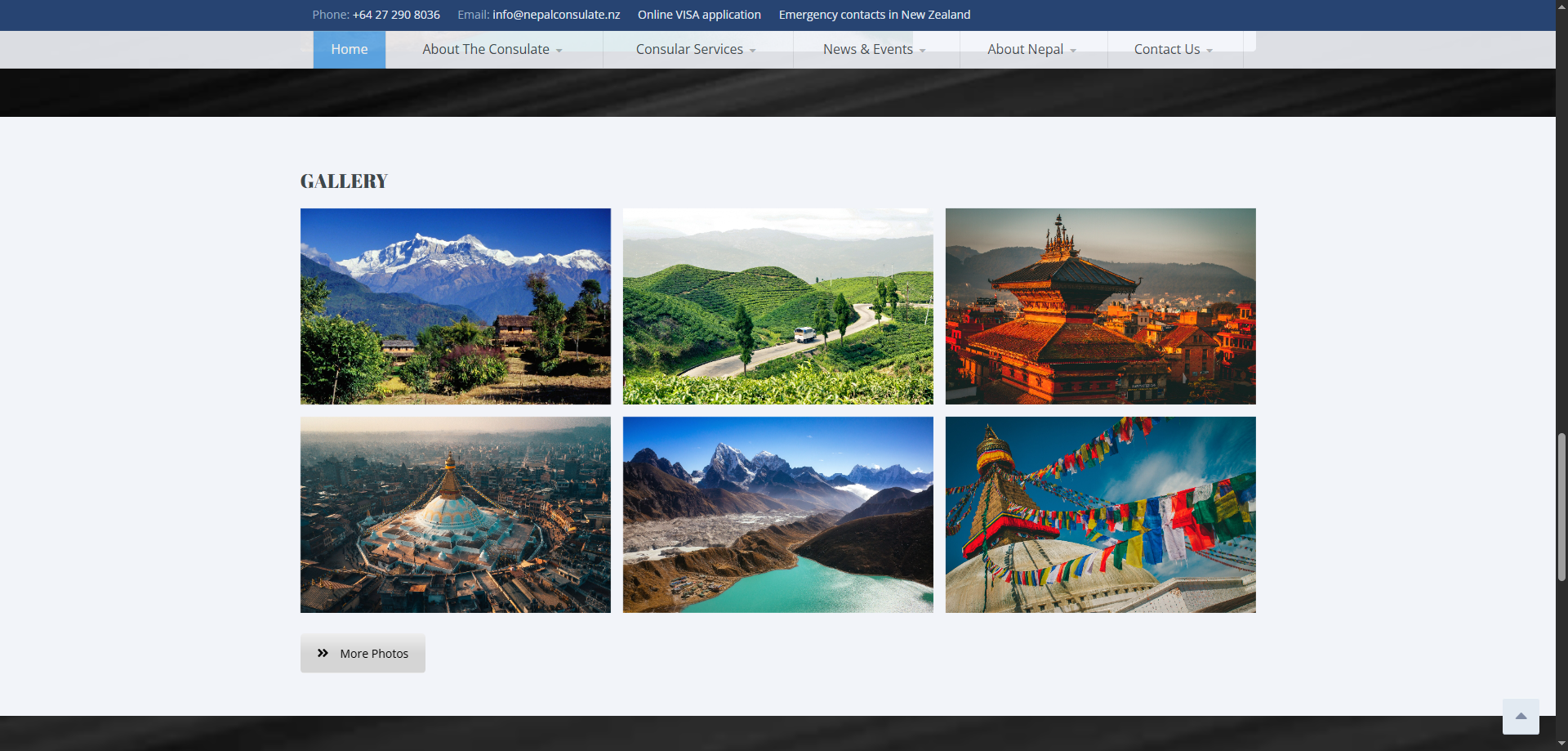Click the scrollbar down arrow

pos(1561,744)
